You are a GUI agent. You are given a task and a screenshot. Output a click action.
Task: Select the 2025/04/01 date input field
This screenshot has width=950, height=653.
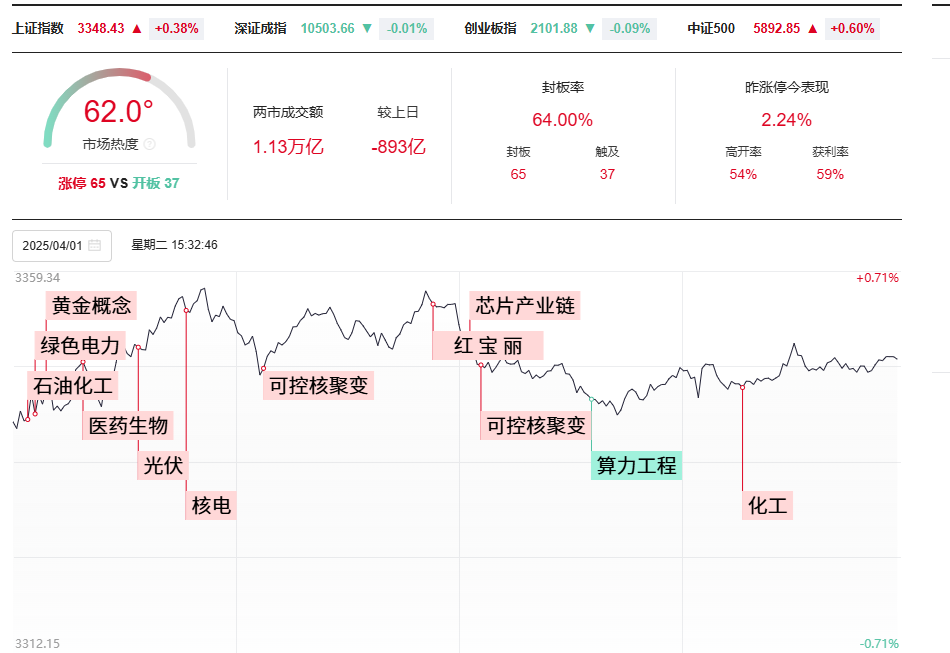62,245
